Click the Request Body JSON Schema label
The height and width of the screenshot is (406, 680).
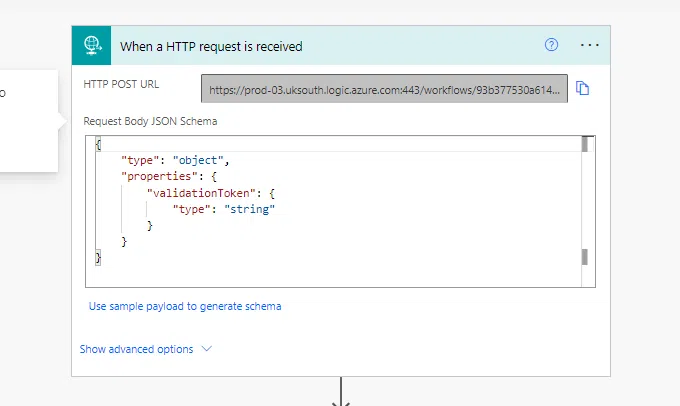pos(150,121)
